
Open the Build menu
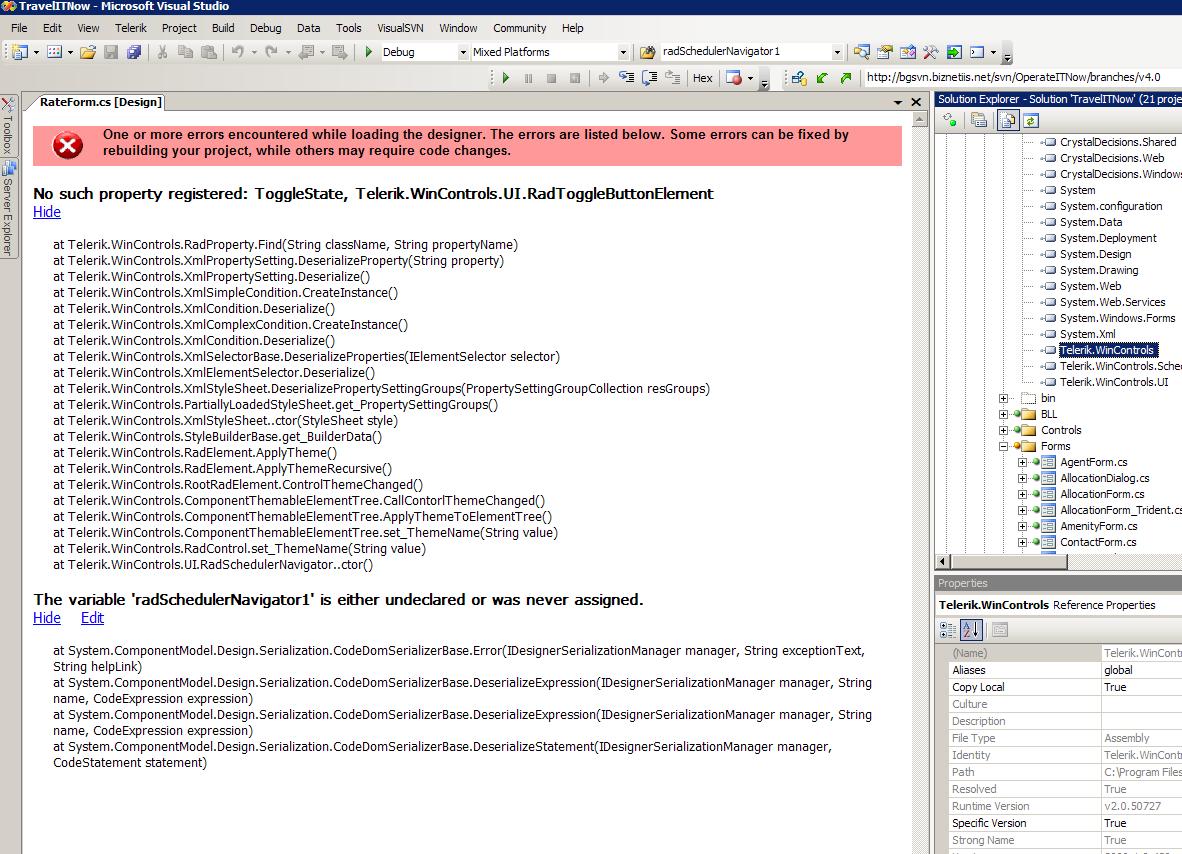point(223,28)
